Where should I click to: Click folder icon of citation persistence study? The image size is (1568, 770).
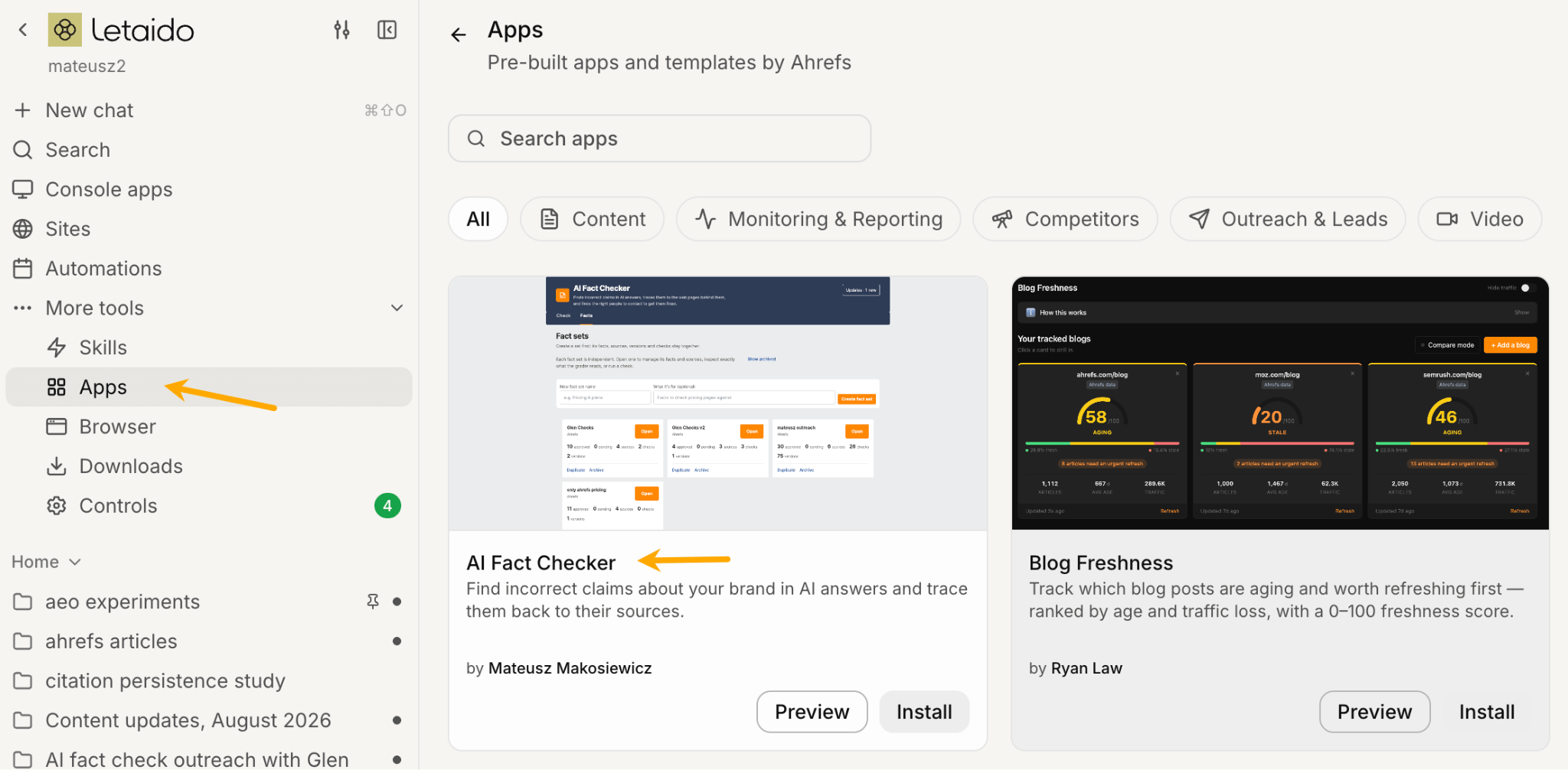[x=23, y=680]
